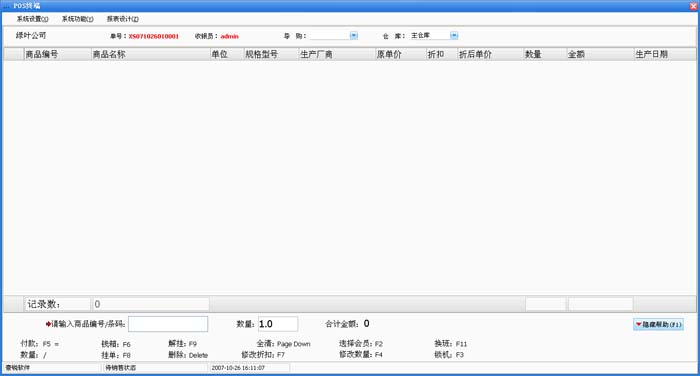The width and height of the screenshot is (700, 376).
Task: Expand the 导购 dropdown arrow
Action: (x=354, y=35)
